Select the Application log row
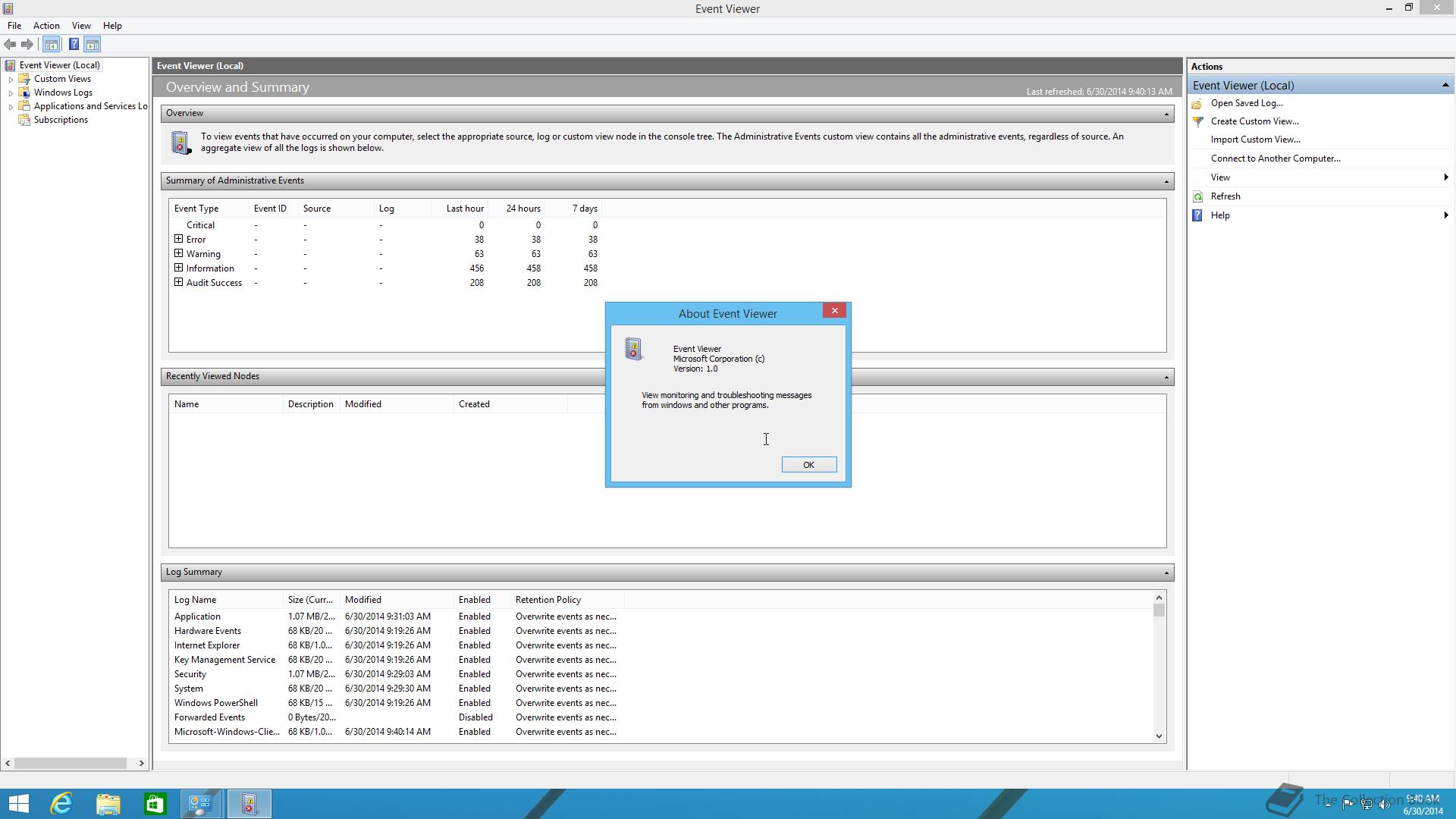The image size is (1456, 819). 395,617
